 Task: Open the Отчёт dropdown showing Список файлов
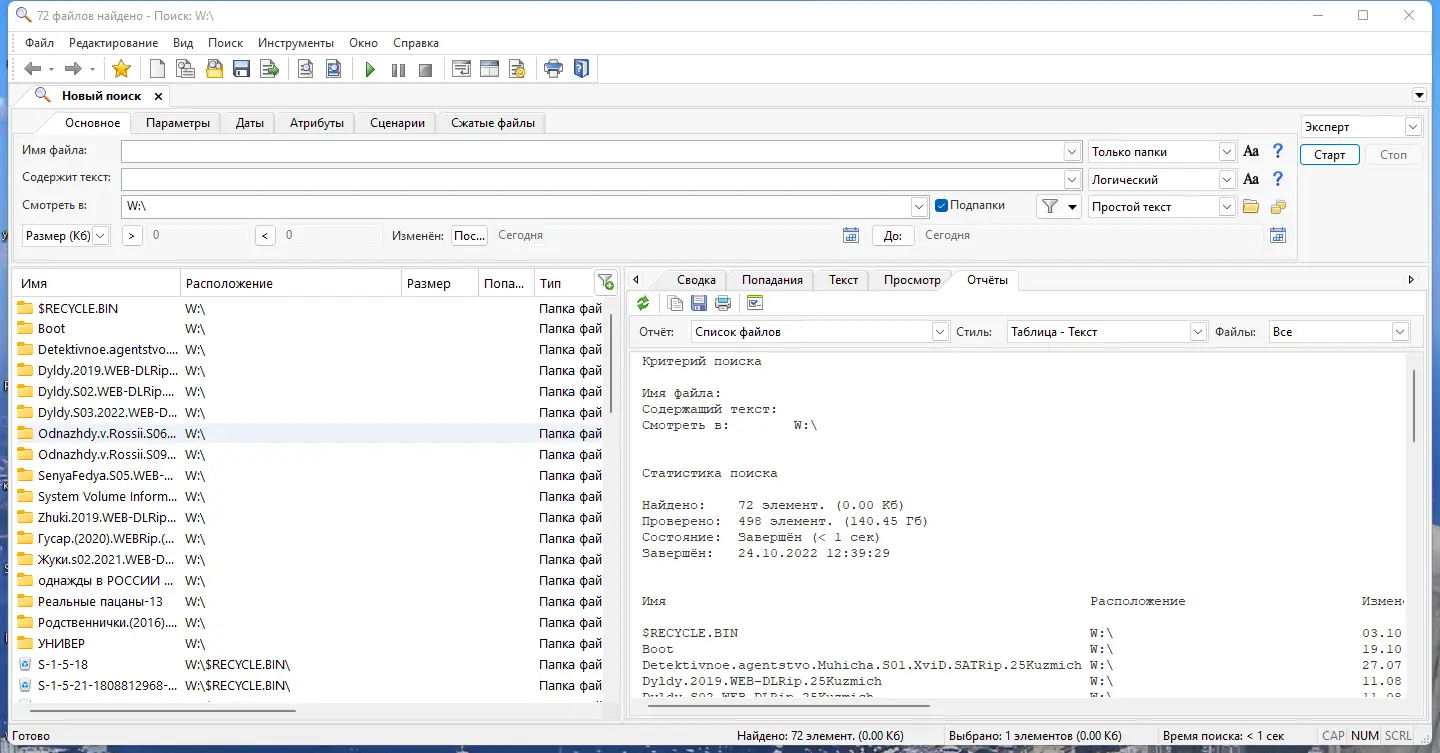[x=940, y=332]
